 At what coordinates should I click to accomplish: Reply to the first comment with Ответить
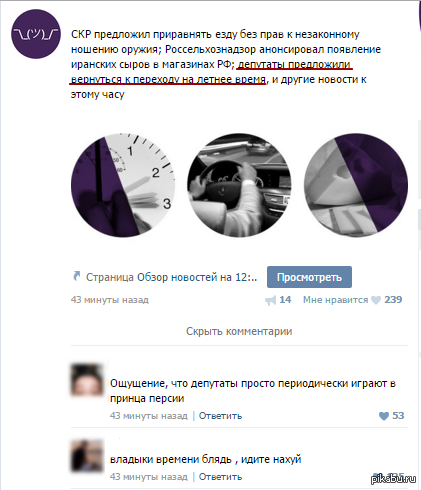pyautogui.click(x=220, y=416)
